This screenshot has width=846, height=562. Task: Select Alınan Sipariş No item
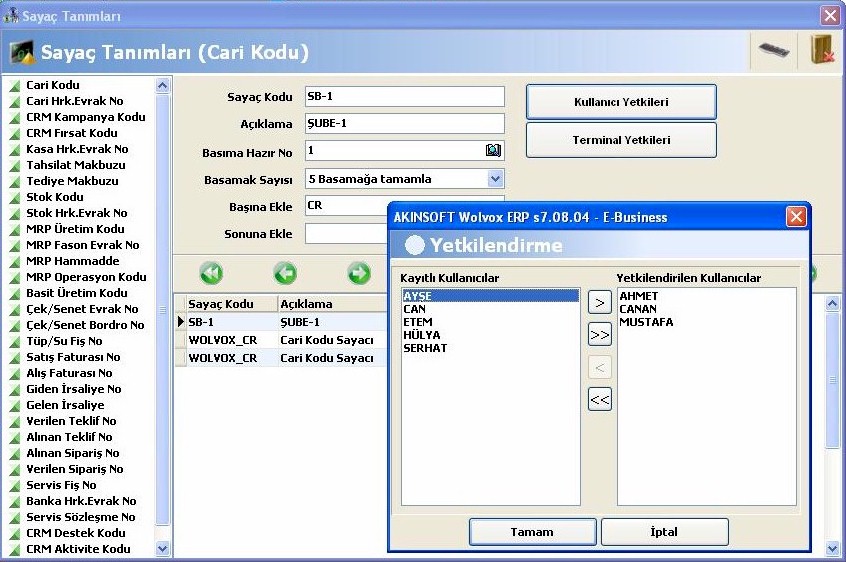tap(72, 453)
